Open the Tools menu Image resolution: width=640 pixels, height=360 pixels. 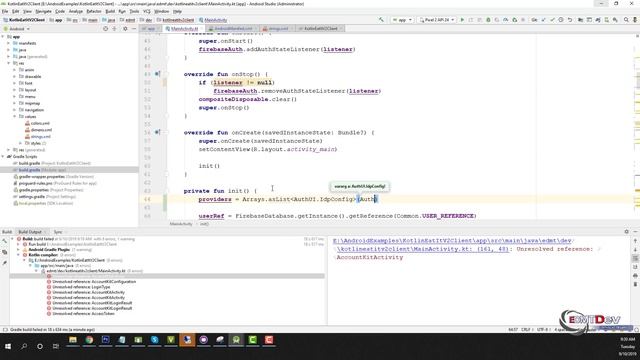coord(134,11)
